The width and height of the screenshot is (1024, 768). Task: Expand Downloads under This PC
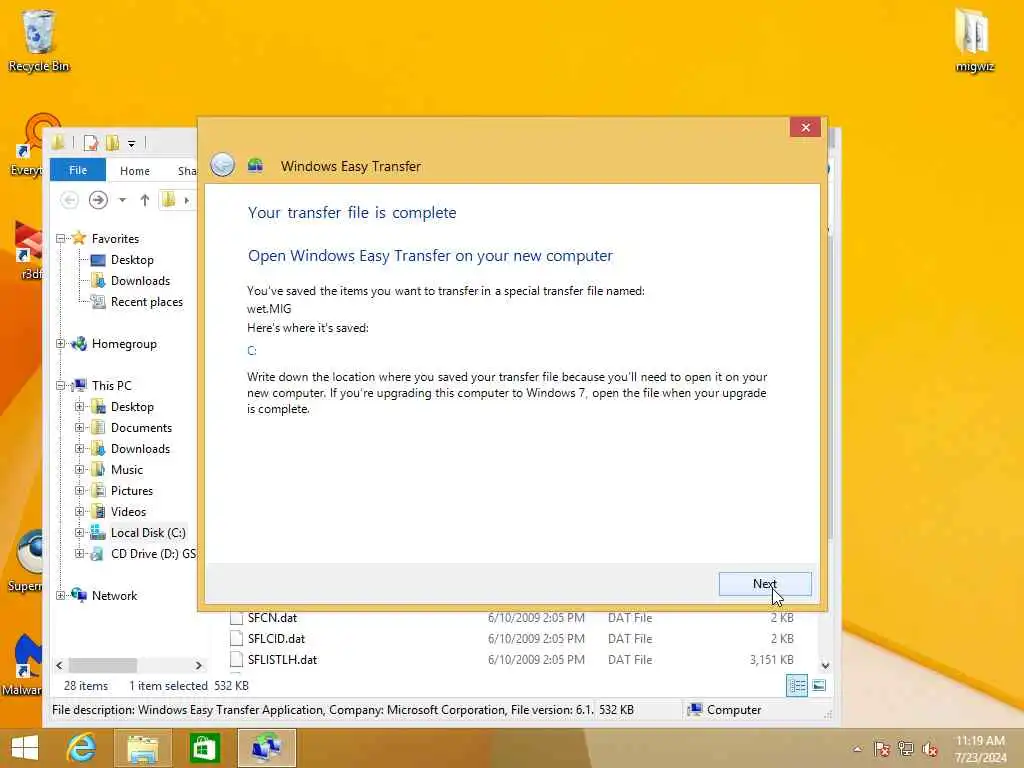tap(79, 448)
